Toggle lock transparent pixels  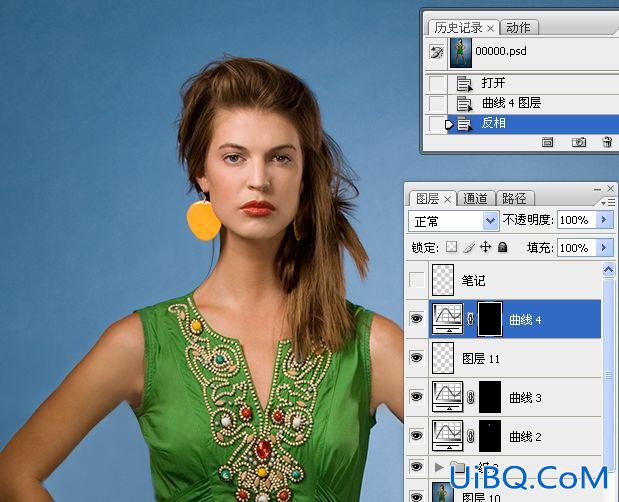coord(452,247)
